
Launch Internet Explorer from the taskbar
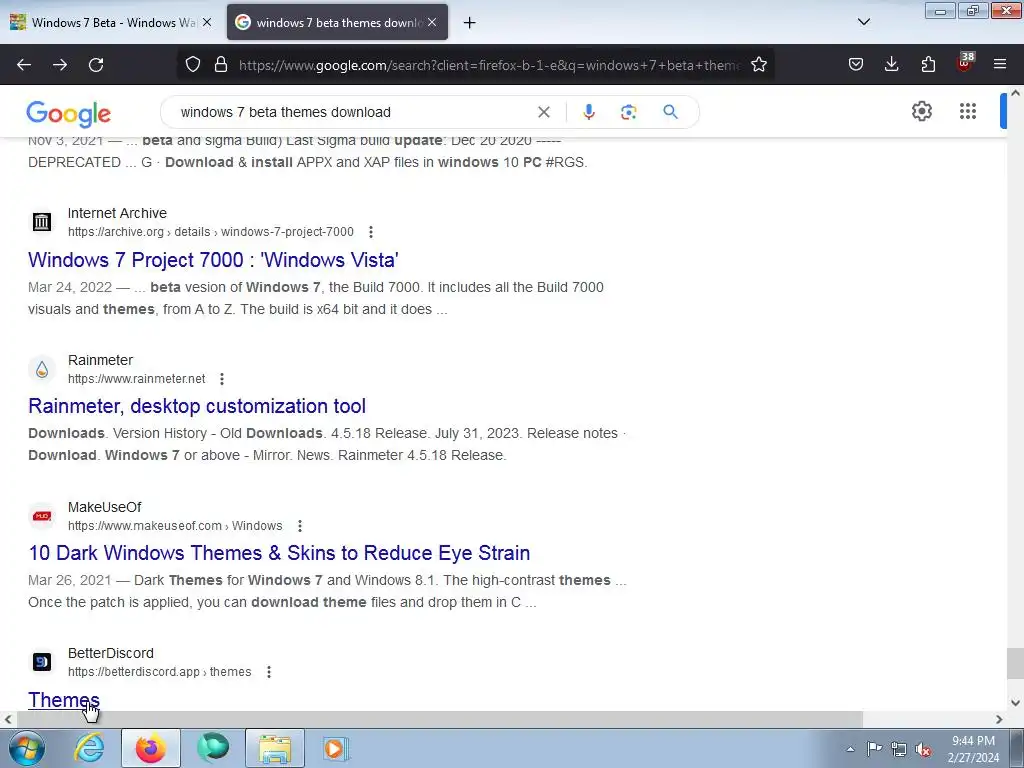(x=89, y=748)
